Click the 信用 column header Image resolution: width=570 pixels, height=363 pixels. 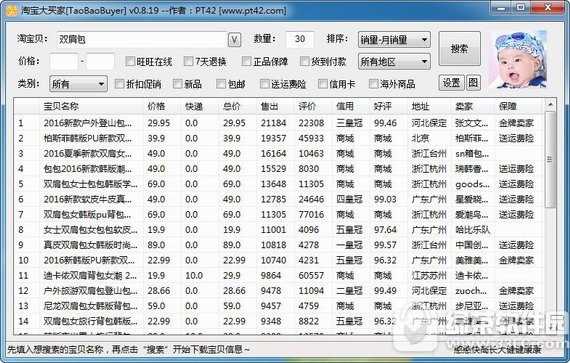[x=351, y=106]
